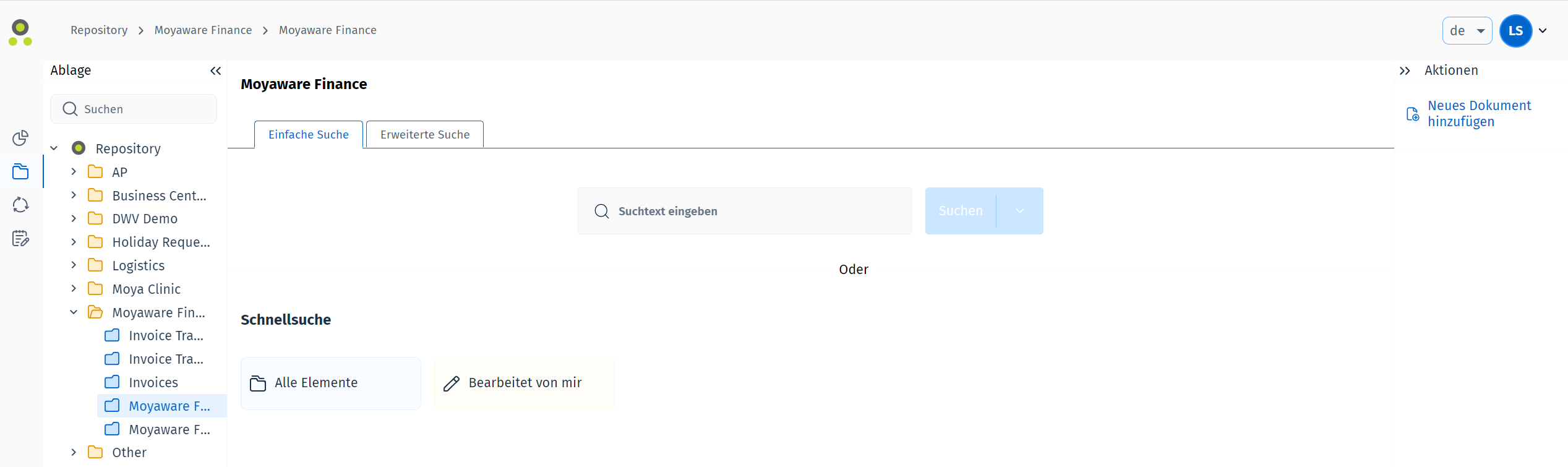This screenshot has width=1568, height=467.
Task: Open Bearbeitet von mir quick search
Action: click(525, 383)
